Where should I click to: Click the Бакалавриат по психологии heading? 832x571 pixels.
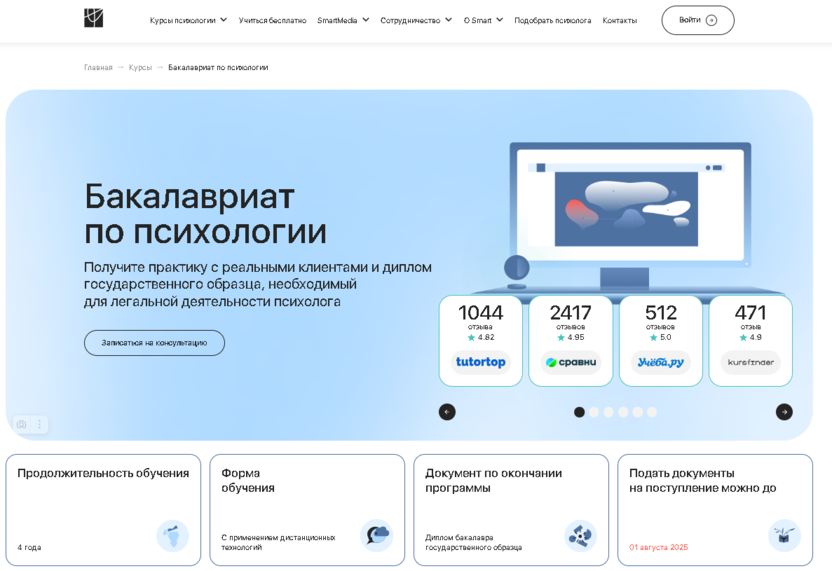205,214
